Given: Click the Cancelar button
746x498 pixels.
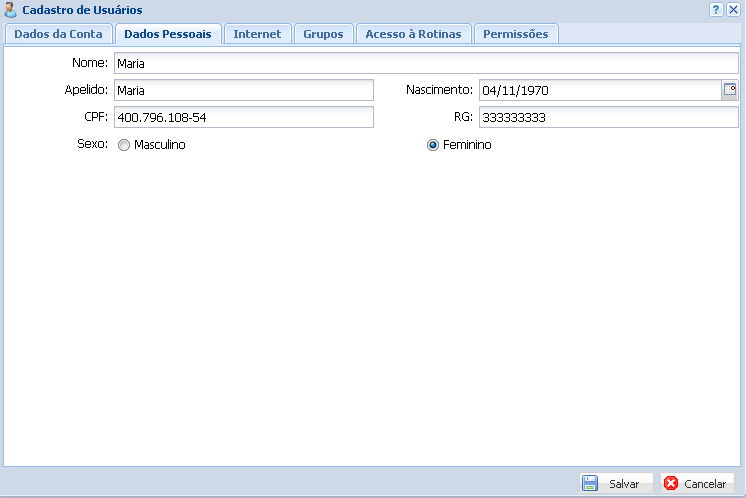Looking at the screenshot, I should [x=697, y=483].
